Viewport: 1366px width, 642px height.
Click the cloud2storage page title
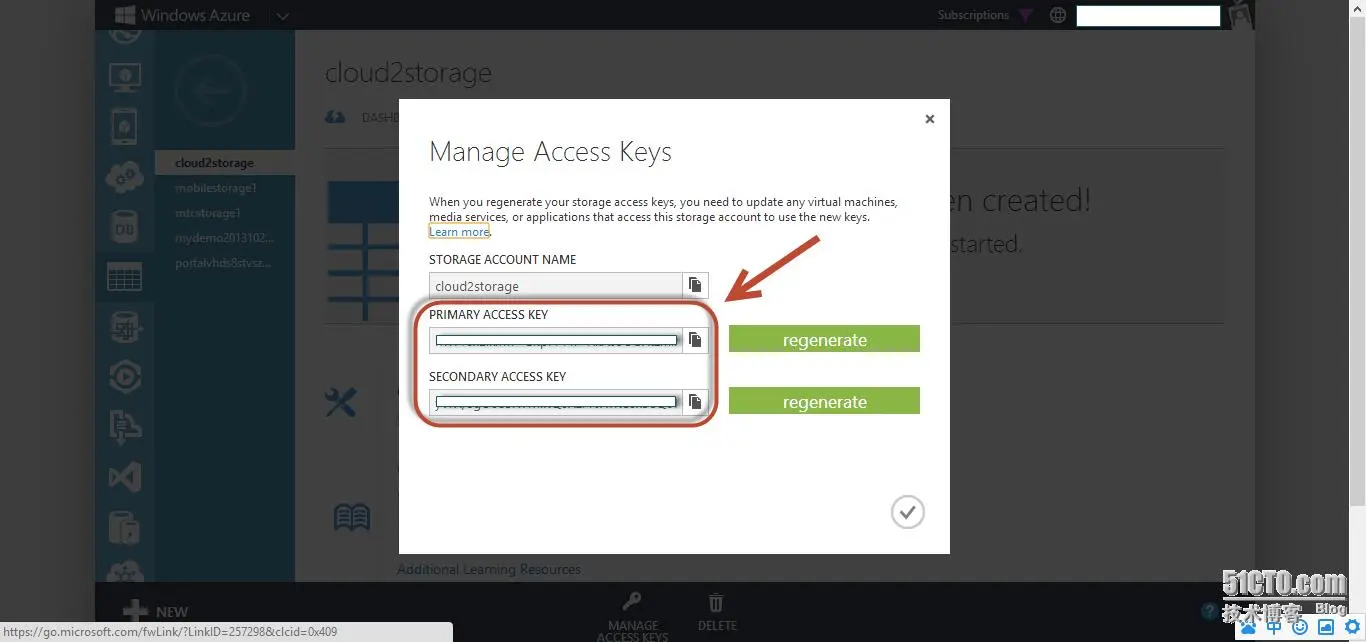pyautogui.click(x=408, y=73)
